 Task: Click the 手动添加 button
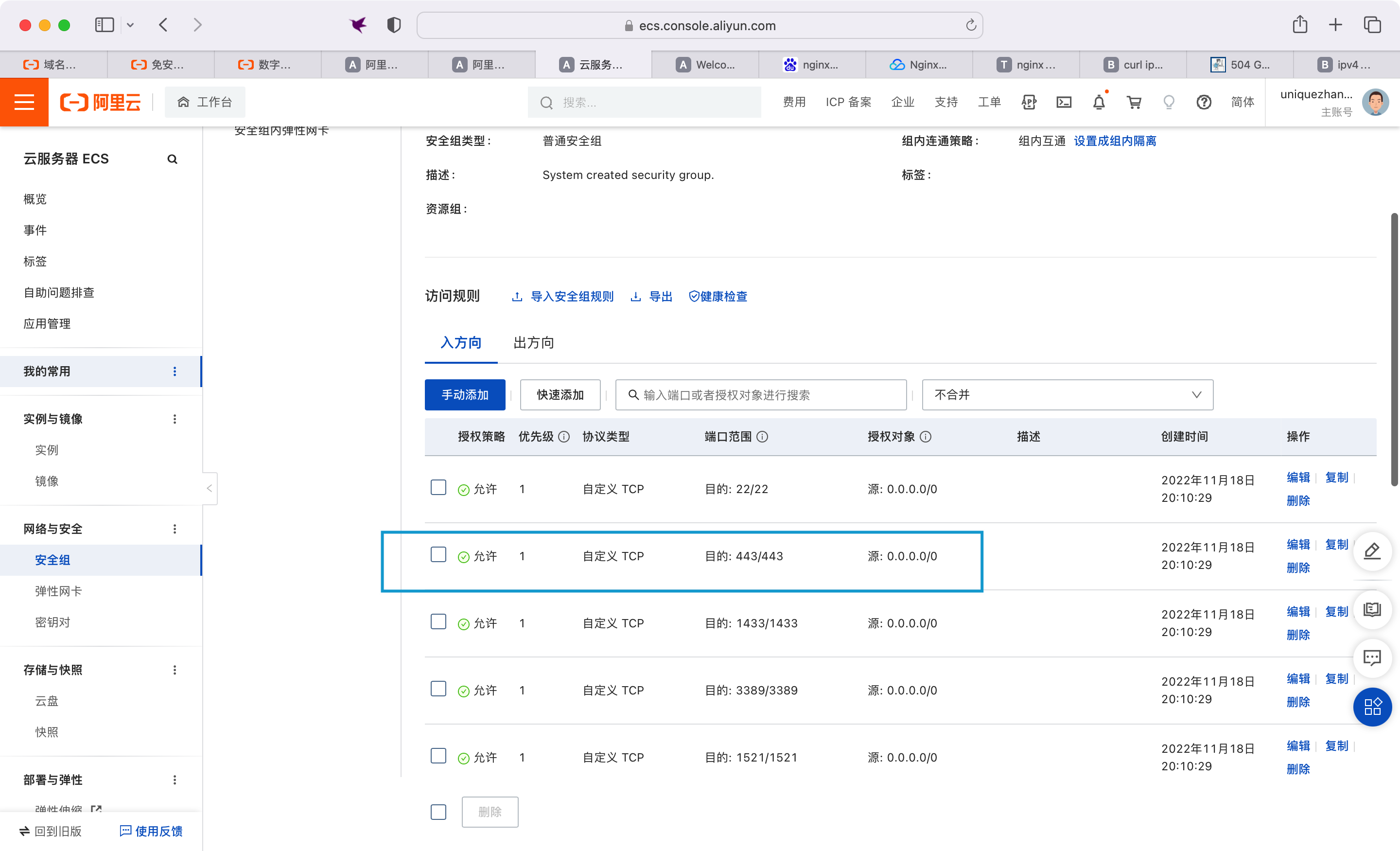click(x=465, y=394)
